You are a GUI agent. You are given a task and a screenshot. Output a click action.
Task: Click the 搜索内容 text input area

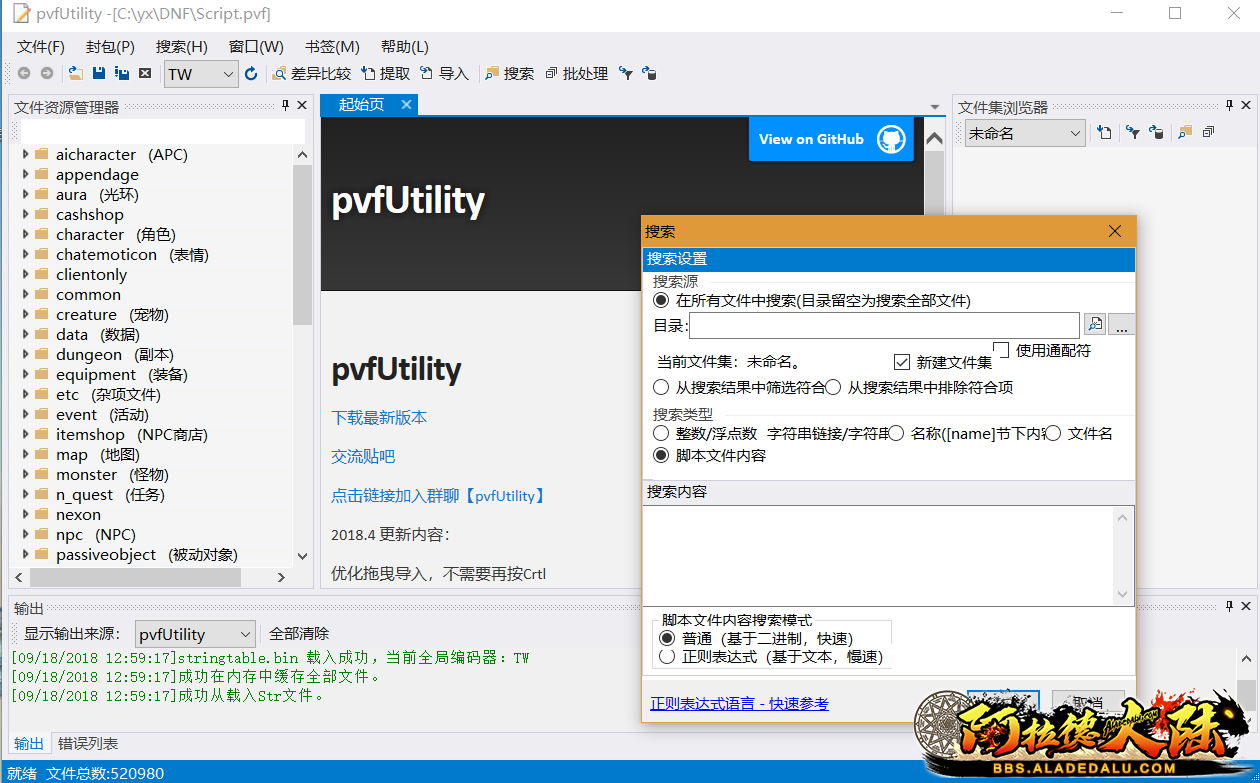click(x=880, y=555)
